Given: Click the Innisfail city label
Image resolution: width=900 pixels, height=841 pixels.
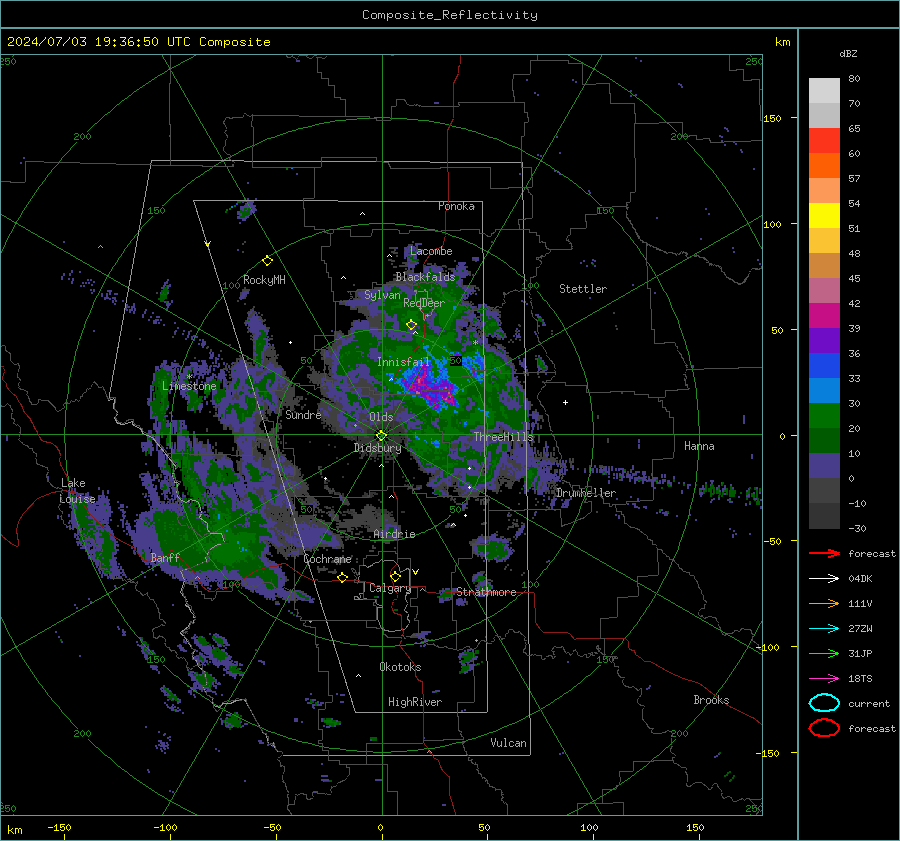Looking at the screenshot, I should click(403, 362).
